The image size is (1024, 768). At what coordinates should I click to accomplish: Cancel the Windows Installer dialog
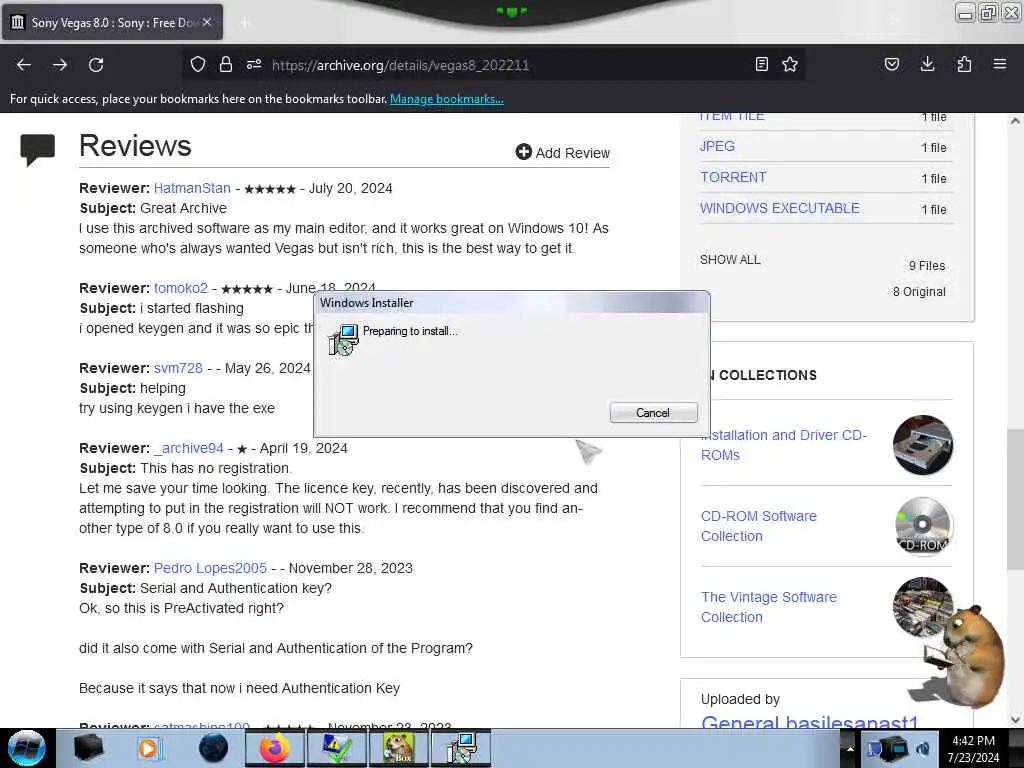point(653,413)
